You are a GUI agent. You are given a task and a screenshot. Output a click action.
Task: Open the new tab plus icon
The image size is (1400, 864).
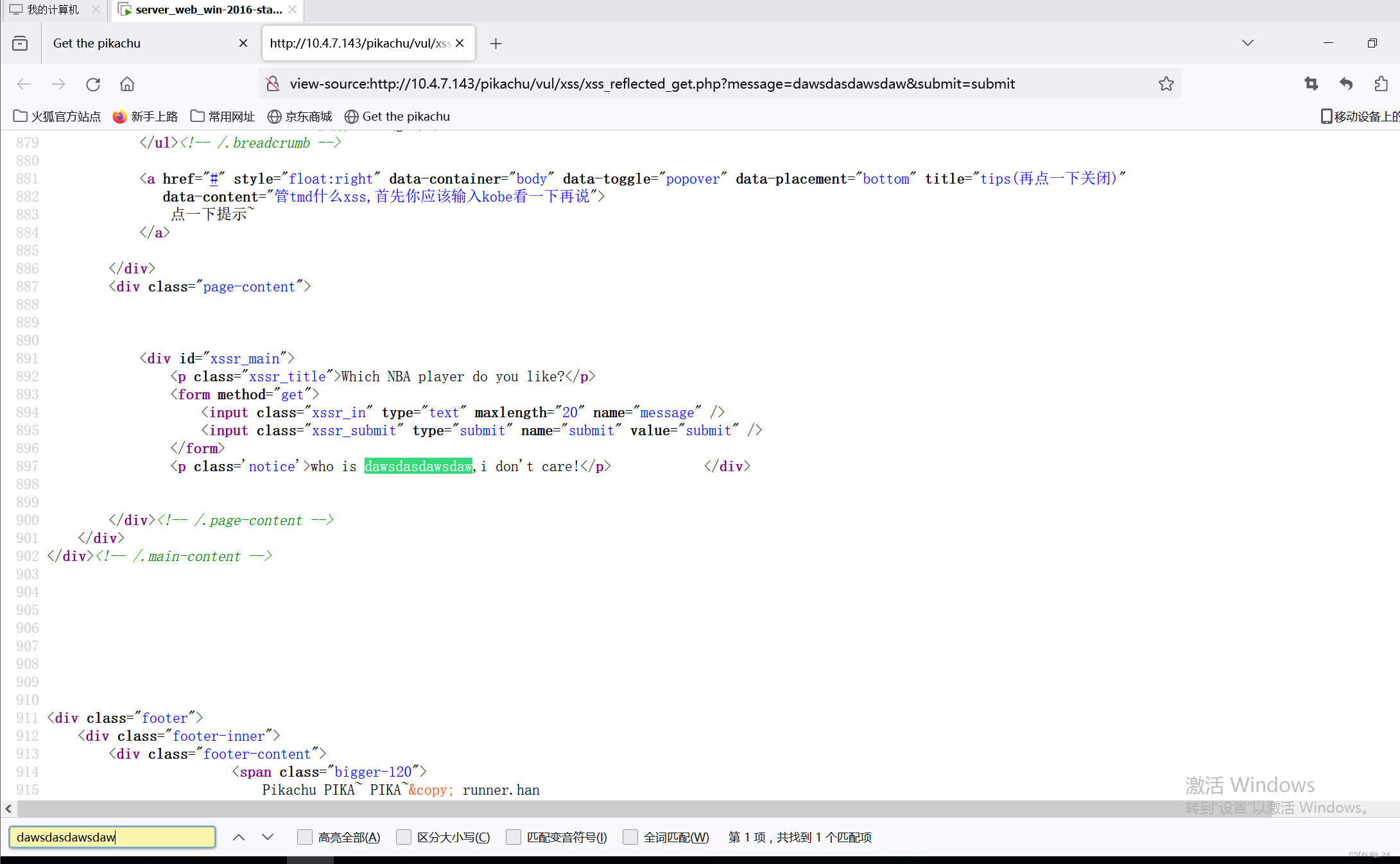pyautogui.click(x=496, y=44)
